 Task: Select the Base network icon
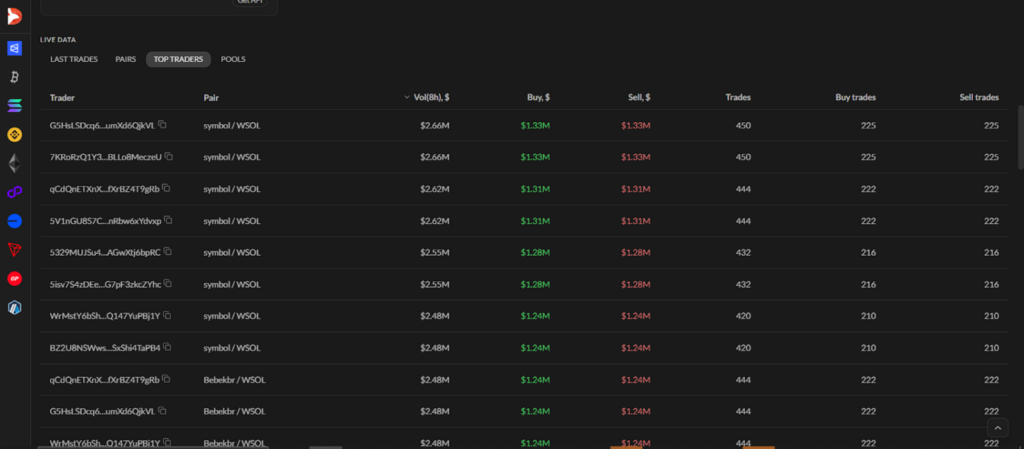click(14, 221)
